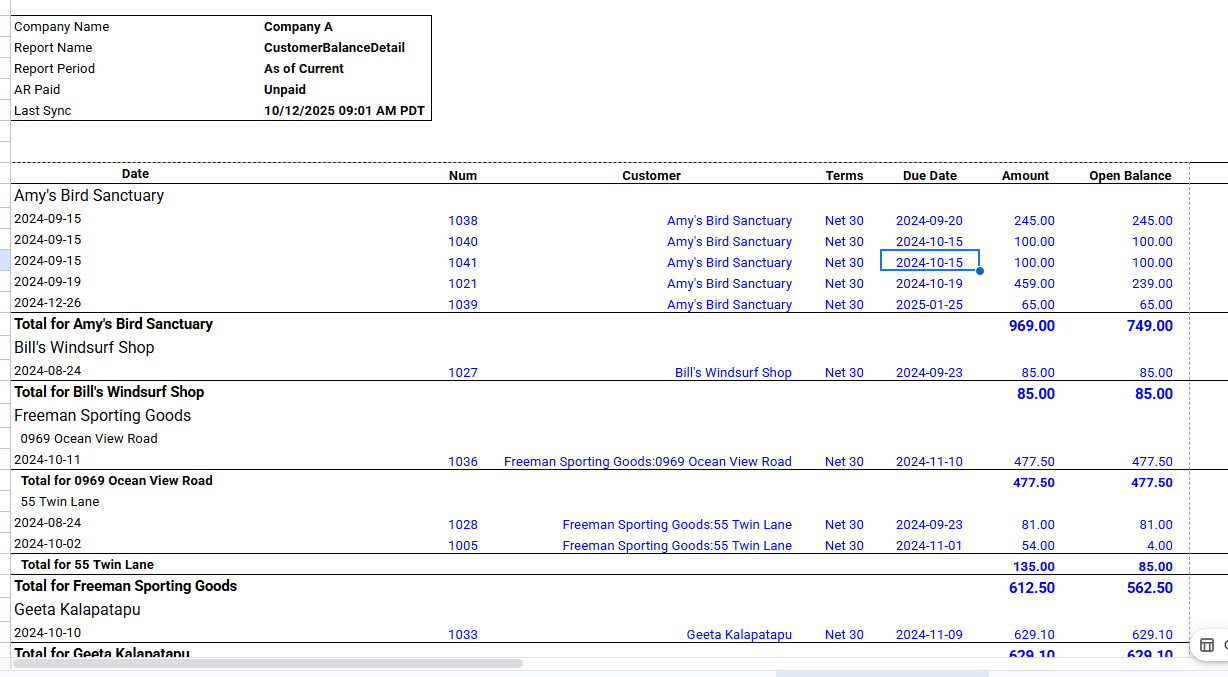Viewport: 1228px width, 677px height.
Task: Open invoice number 1028 link
Action: pyautogui.click(x=463, y=525)
